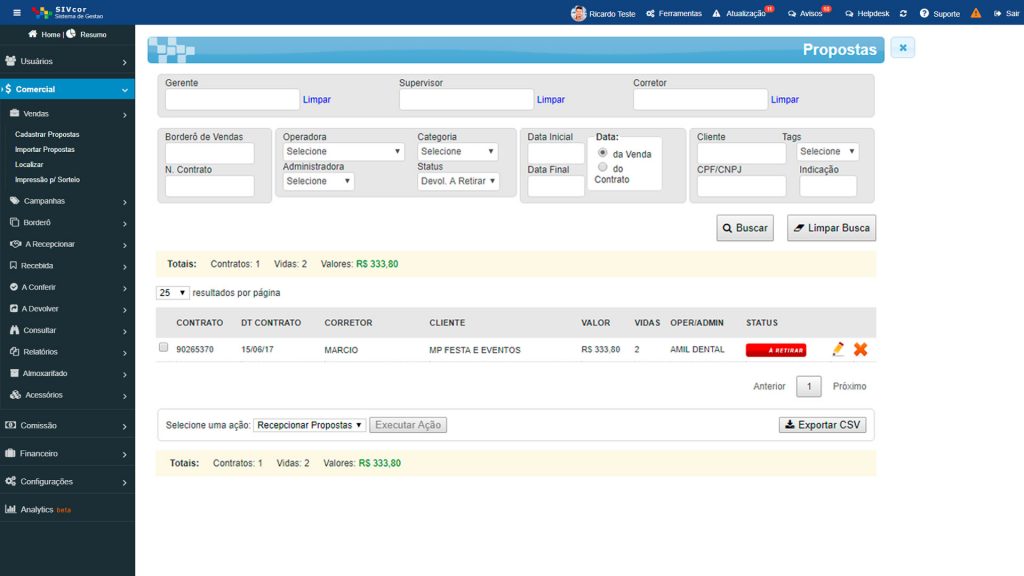Click the Data Inicial input field
The height and width of the screenshot is (576, 1024).
[x=556, y=153]
